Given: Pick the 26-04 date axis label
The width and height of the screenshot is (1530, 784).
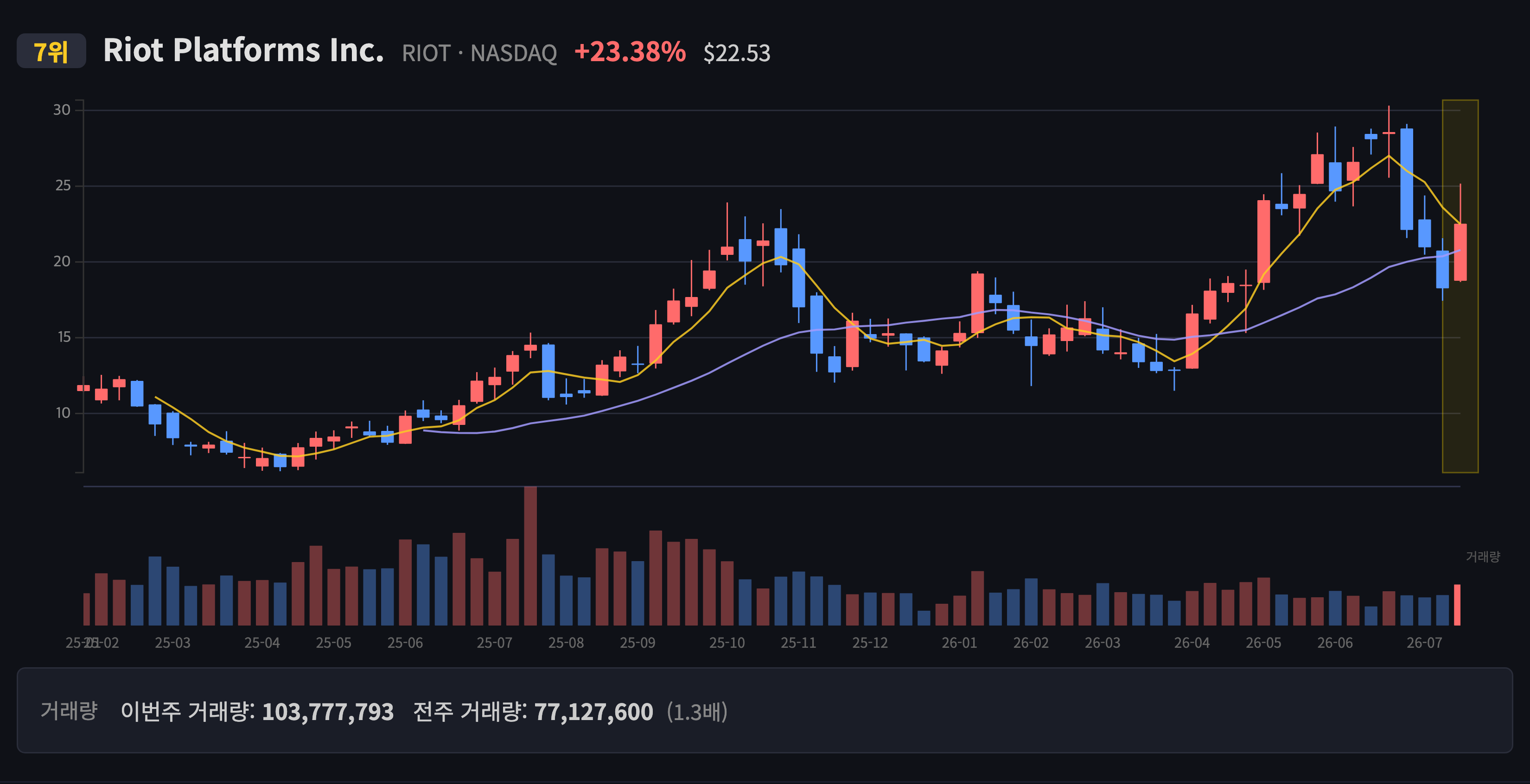Looking at the screenshot, I should point(1192,643).
